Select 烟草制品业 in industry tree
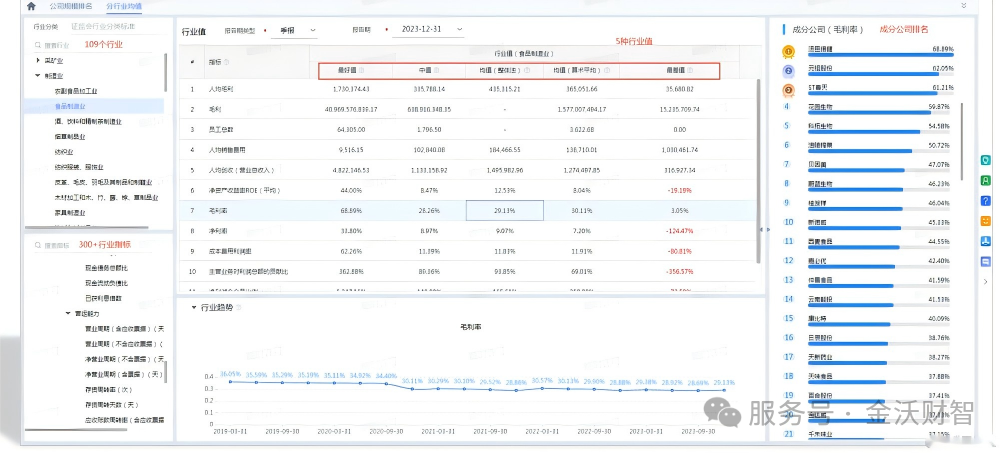The height and width of the screenshot is (453, 1007). click(x=70, y=136)
